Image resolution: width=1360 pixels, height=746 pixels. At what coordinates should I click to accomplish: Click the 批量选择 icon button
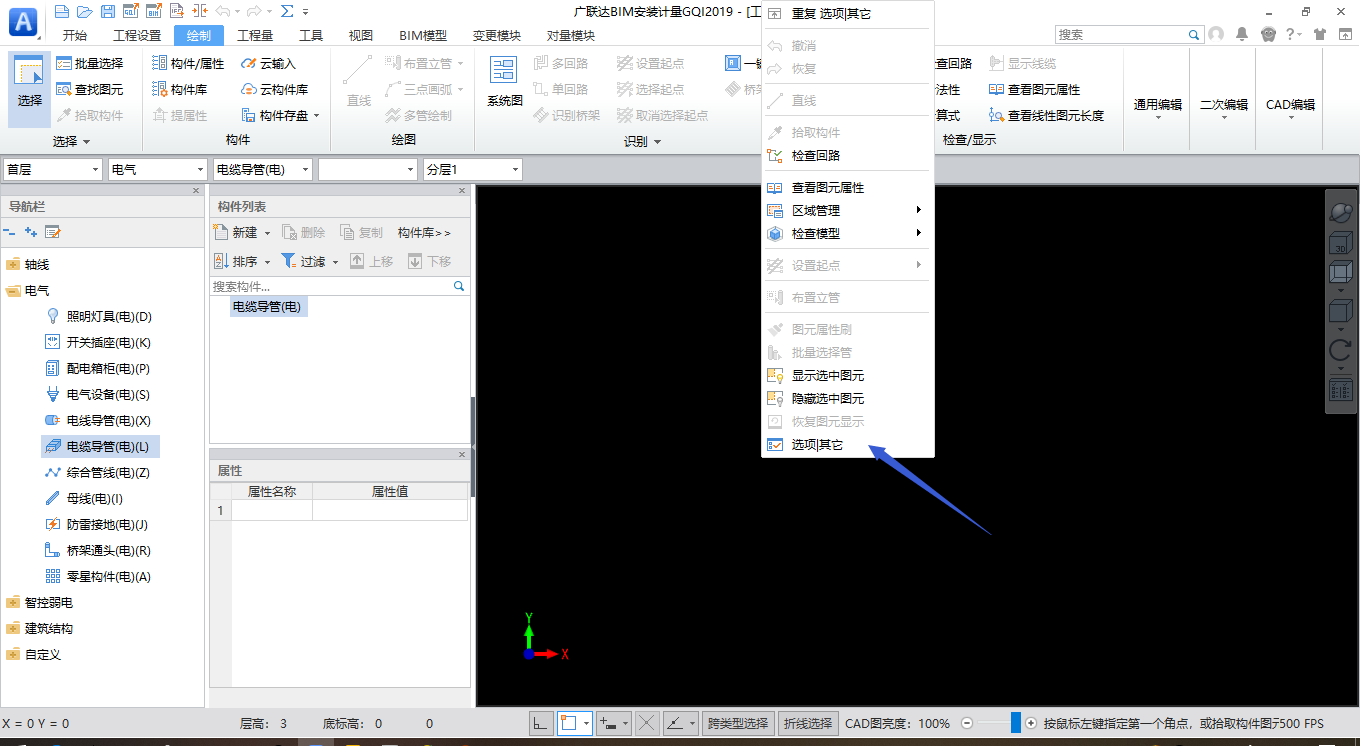click(90, 63)
